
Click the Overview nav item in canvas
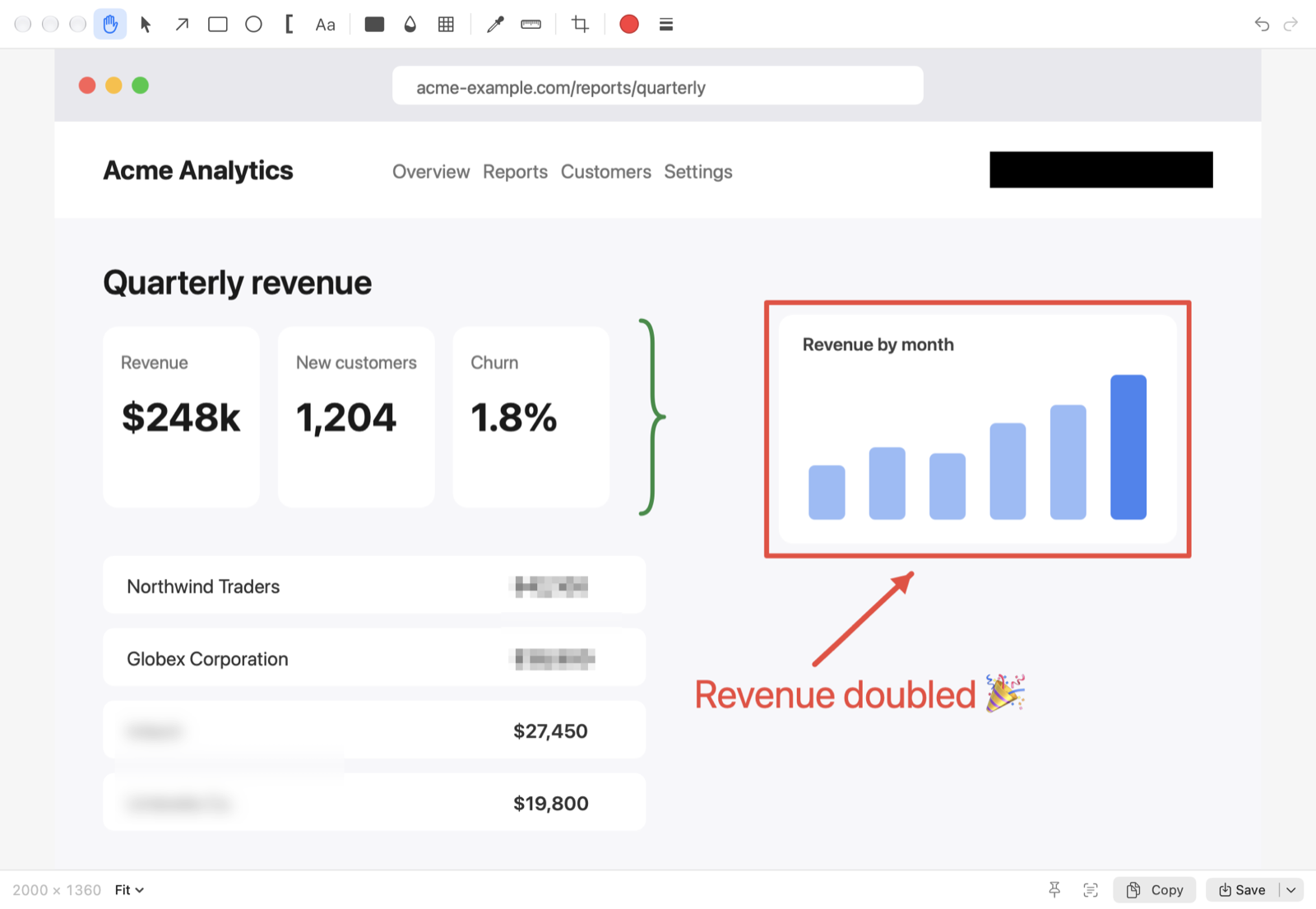coord(431,172)
